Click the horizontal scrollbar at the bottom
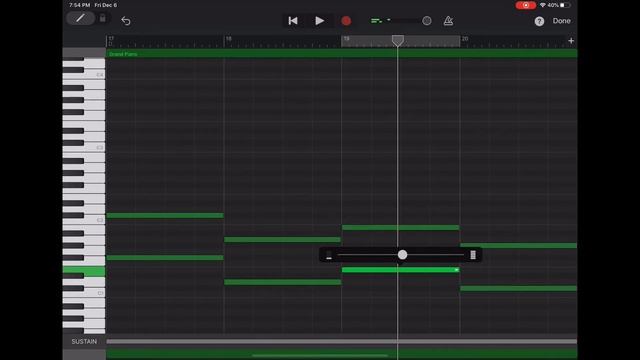The height and width of the screenshot is (360, 640). [320, 356]
